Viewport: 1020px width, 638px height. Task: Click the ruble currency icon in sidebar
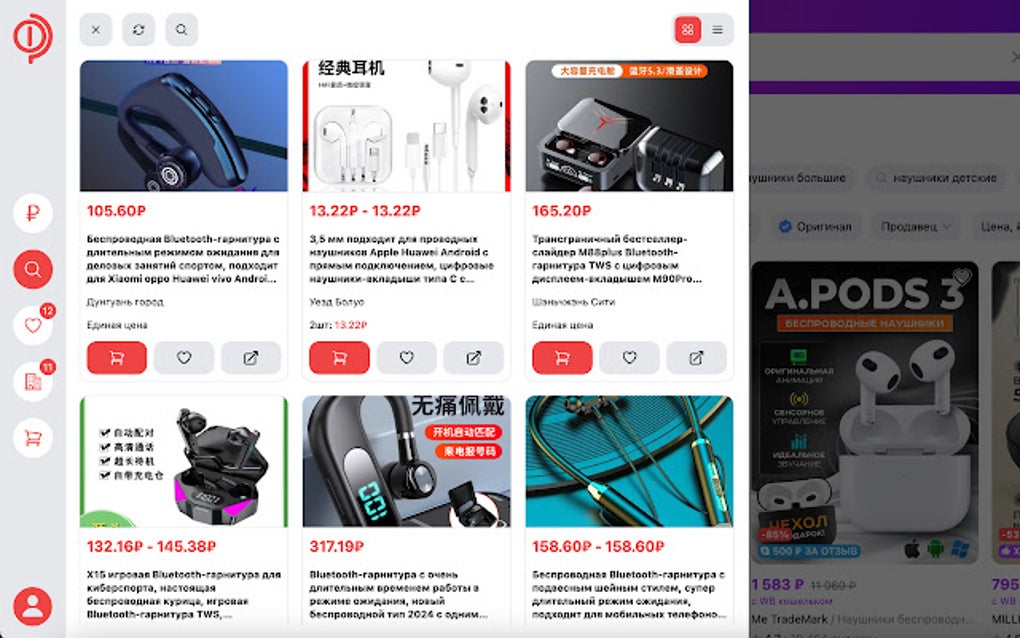tap(33, 213)
